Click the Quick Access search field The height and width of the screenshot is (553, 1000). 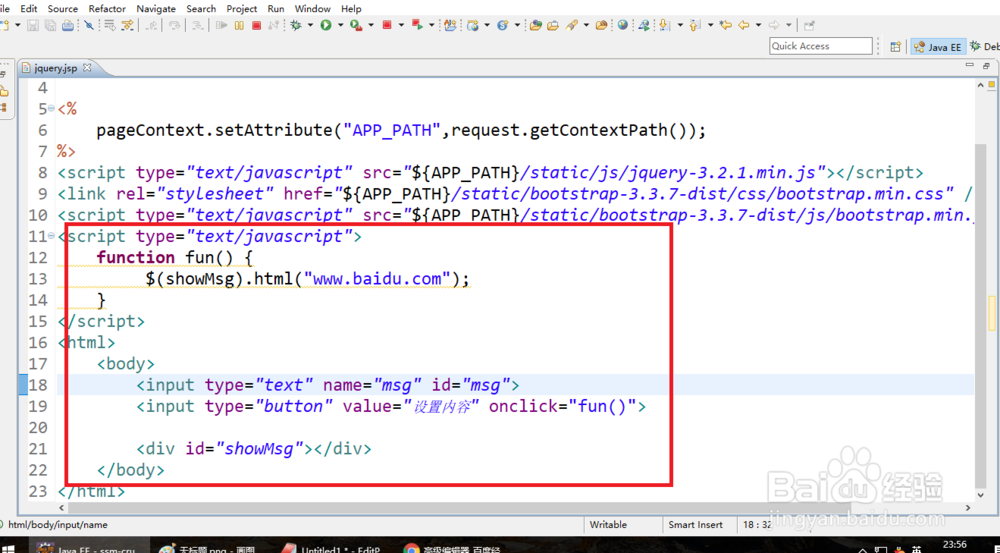(821, 46)
